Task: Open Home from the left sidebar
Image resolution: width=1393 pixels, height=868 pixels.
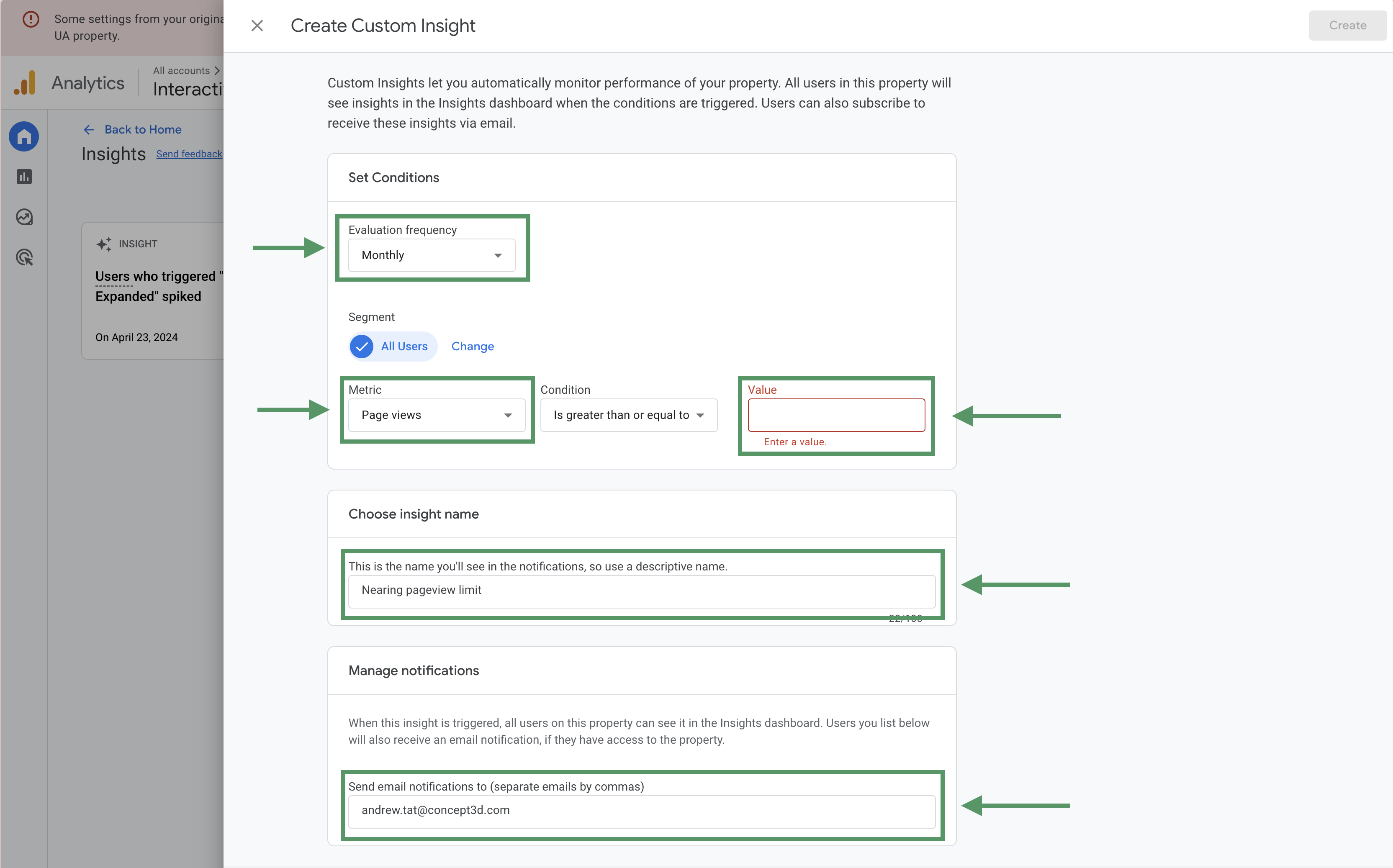Action: click(23, 136)
